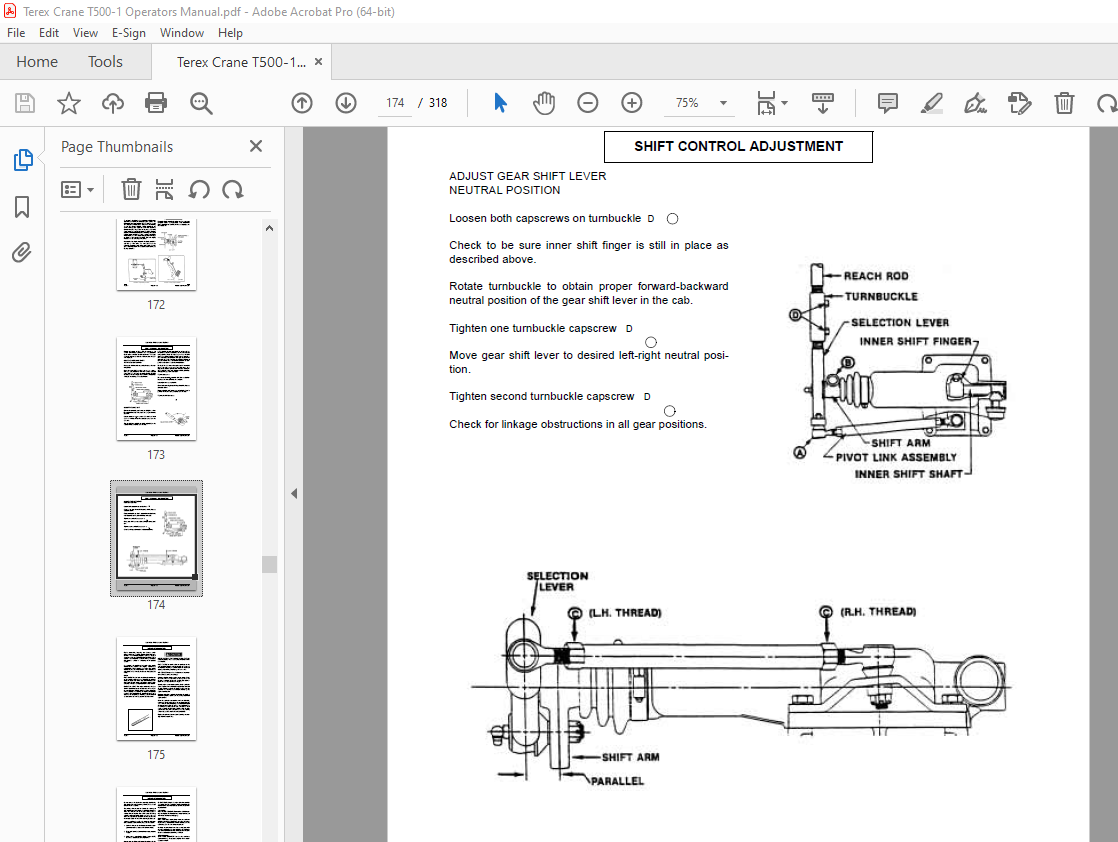Open the zoom level 75% dropdown
This screenshot has width=1118, height=842.
(723, 103)
